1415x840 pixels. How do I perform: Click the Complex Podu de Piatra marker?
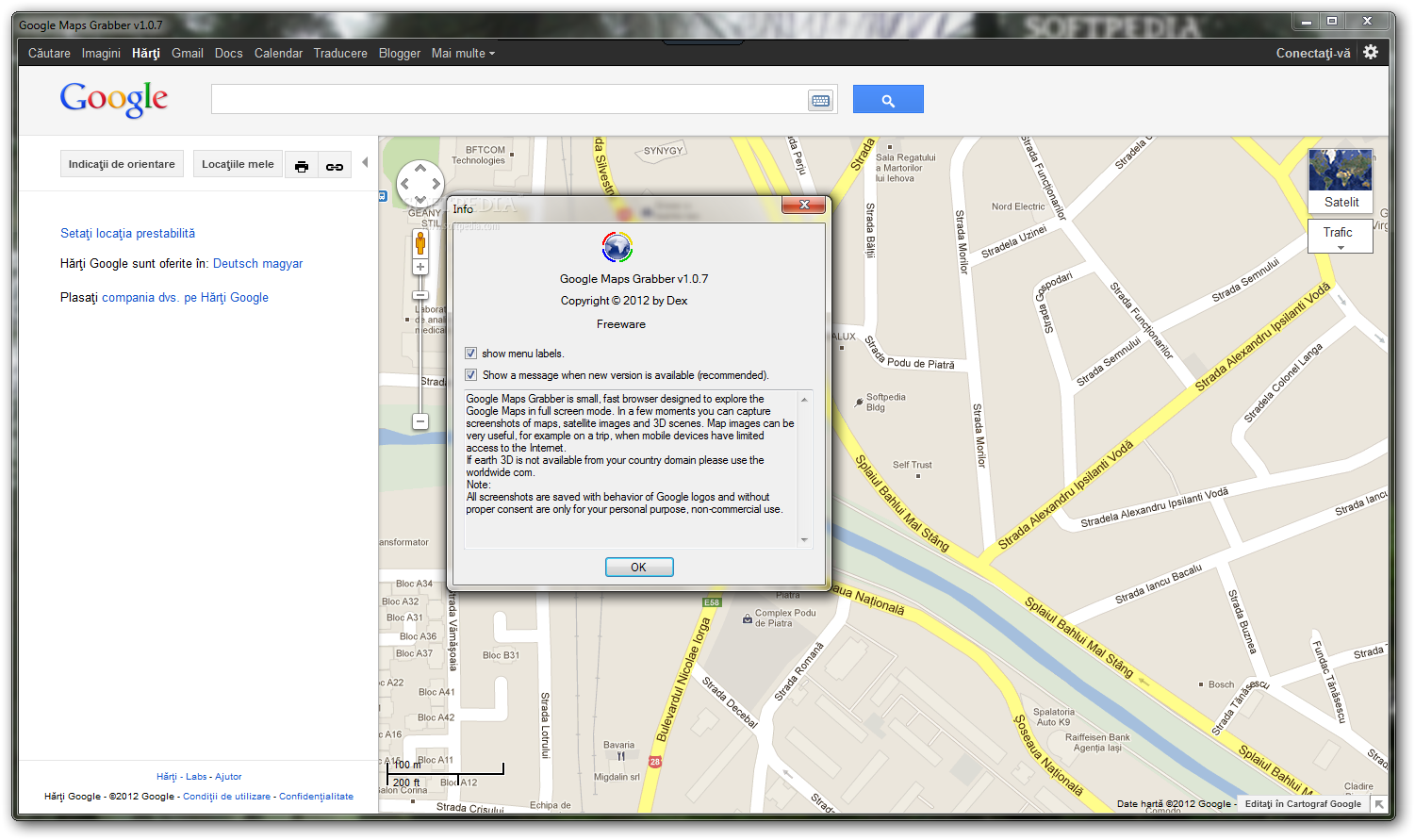click(748, 619)
